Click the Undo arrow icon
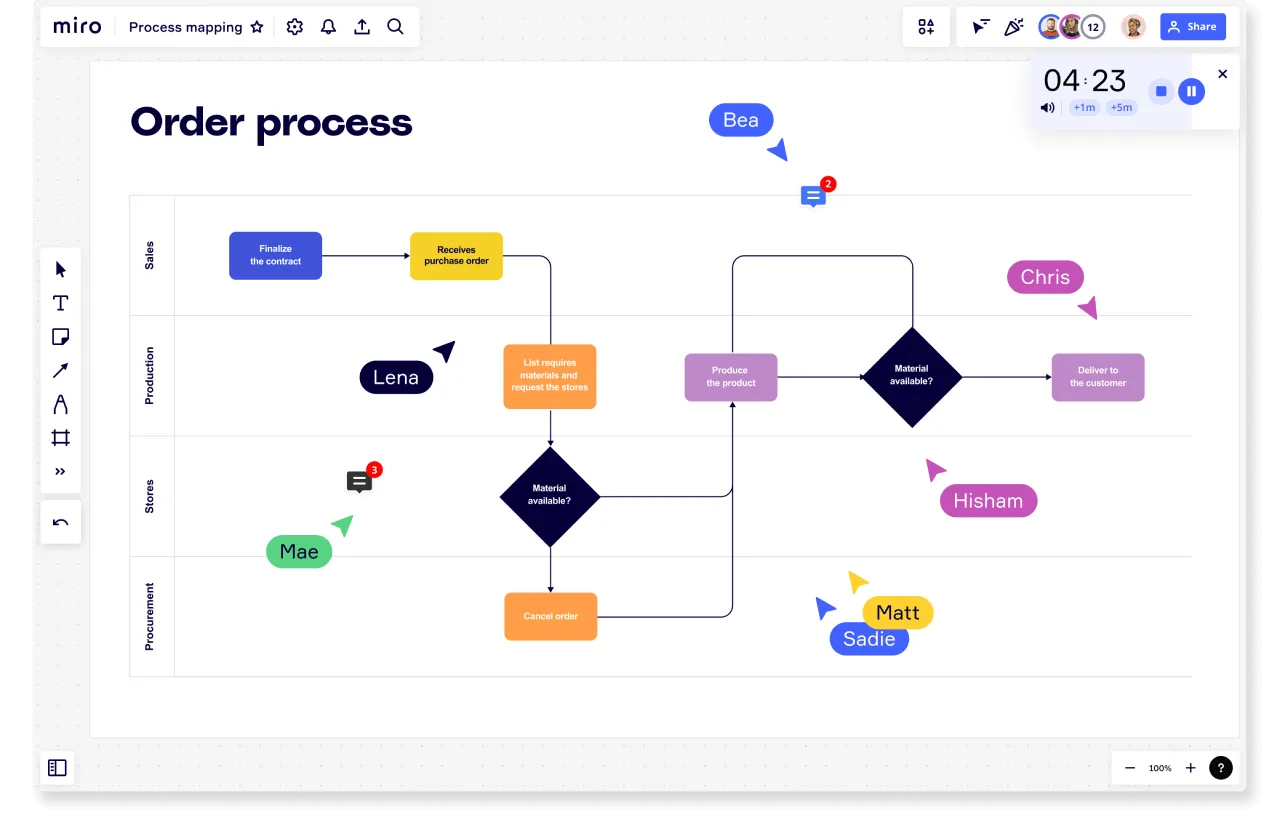1280x840 pixels. 60,521
